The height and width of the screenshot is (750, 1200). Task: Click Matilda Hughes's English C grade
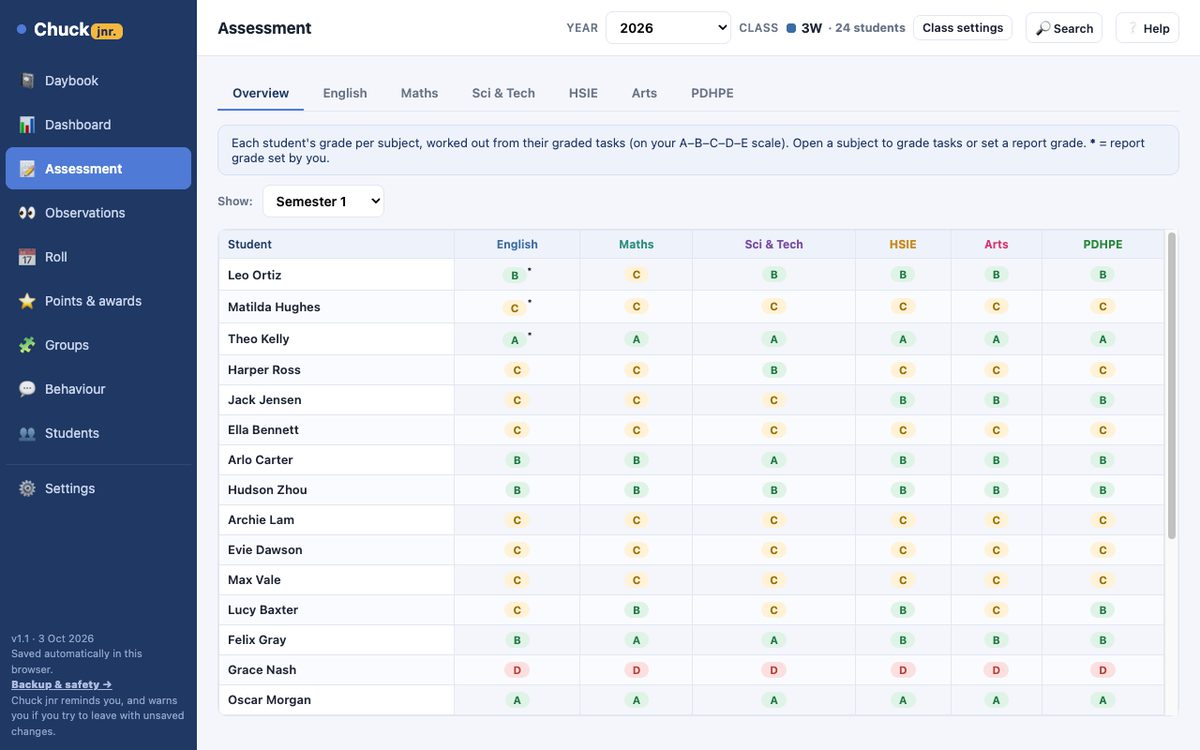[x=515, y=308]
